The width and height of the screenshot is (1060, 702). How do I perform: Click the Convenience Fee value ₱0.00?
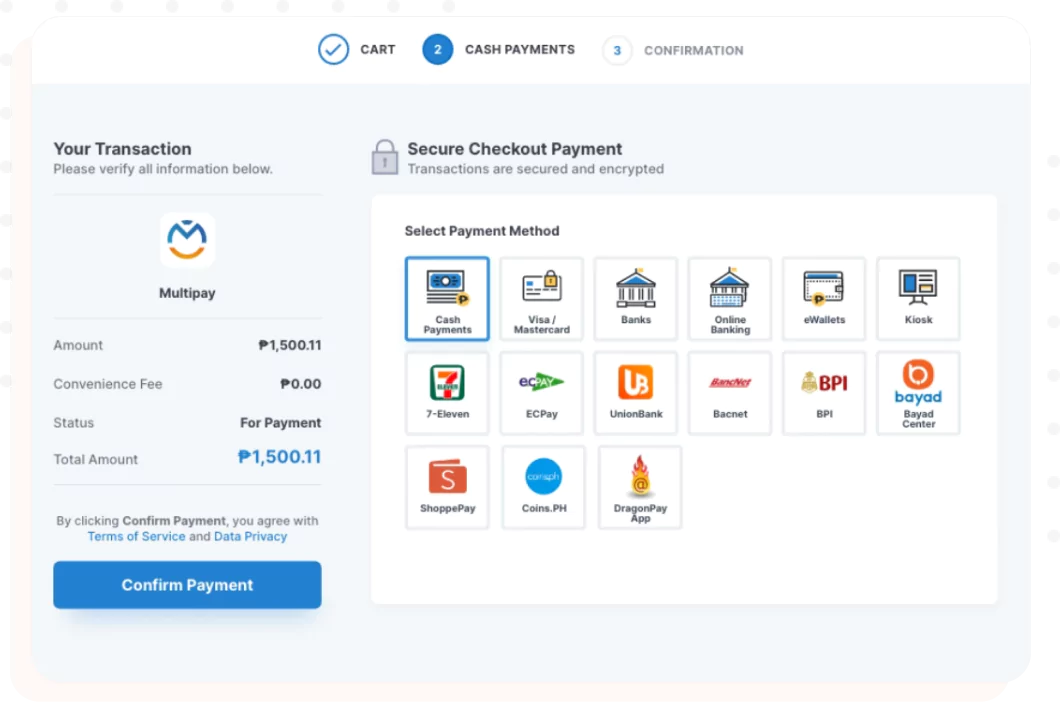pyautogui.click(x=301, y=384)
